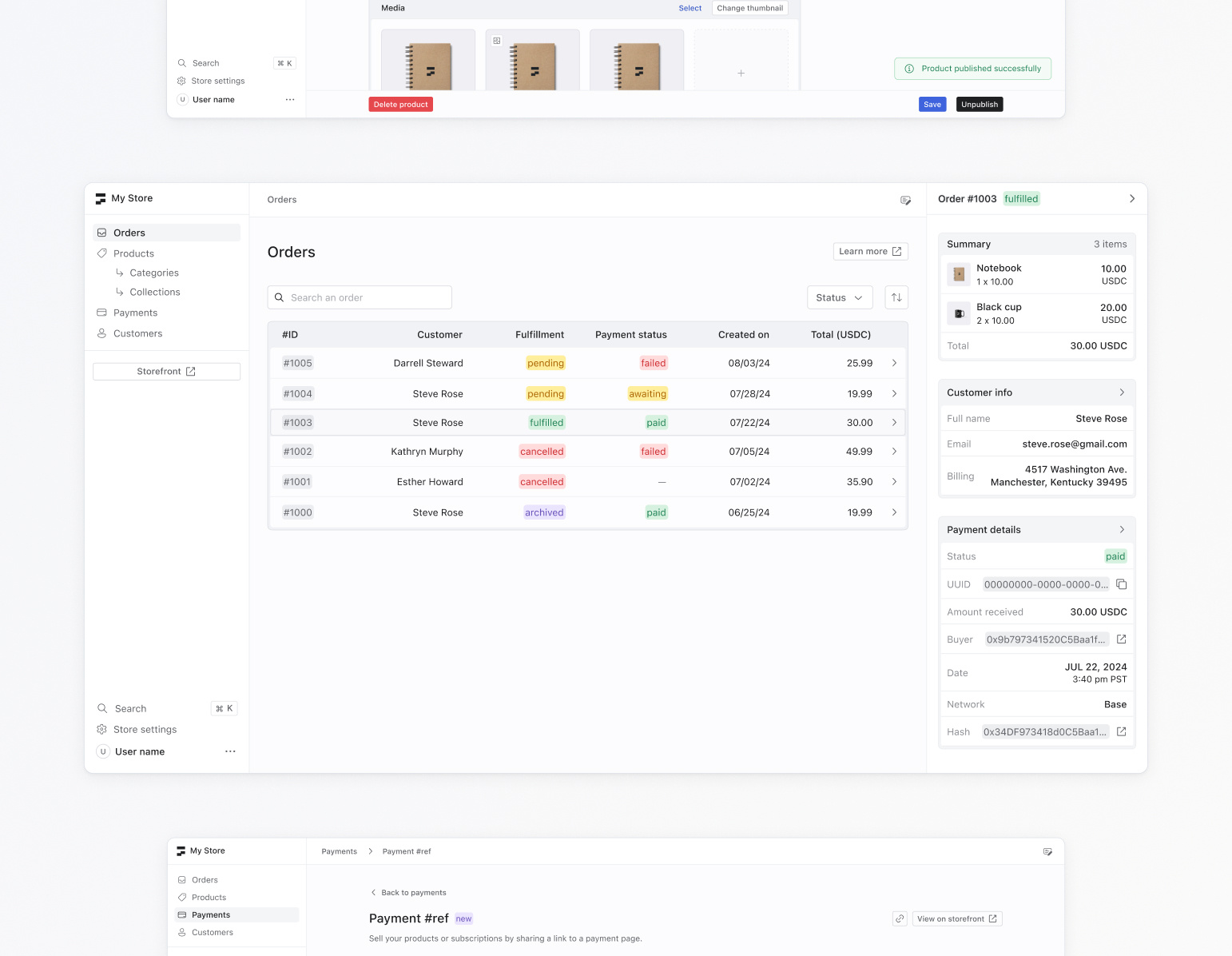1232x956 pixels.
Task: Open the Storefront in a new tab
Action: (x=165, y=371)
